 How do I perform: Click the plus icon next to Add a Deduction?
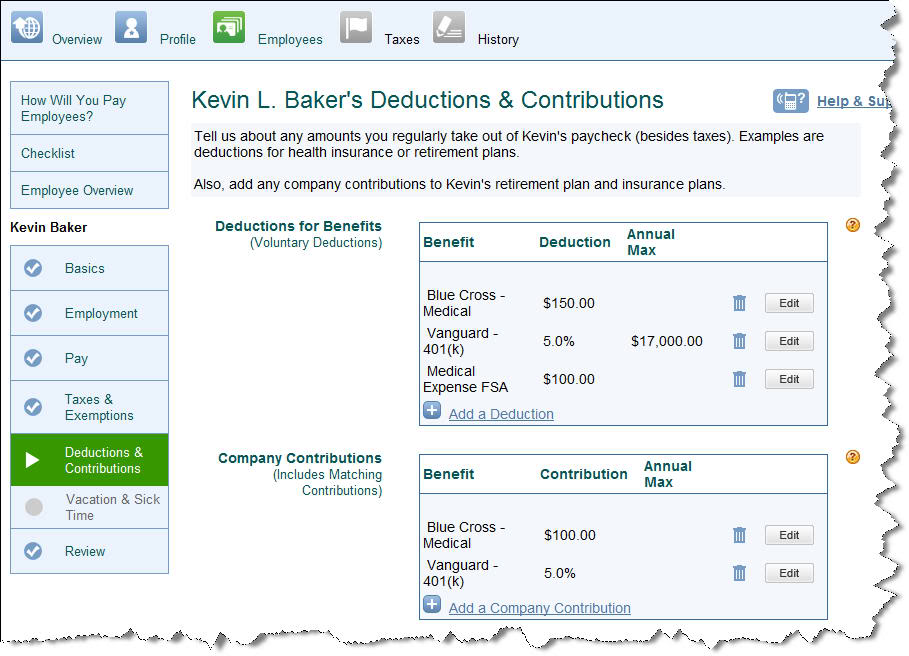coord(432,410)
